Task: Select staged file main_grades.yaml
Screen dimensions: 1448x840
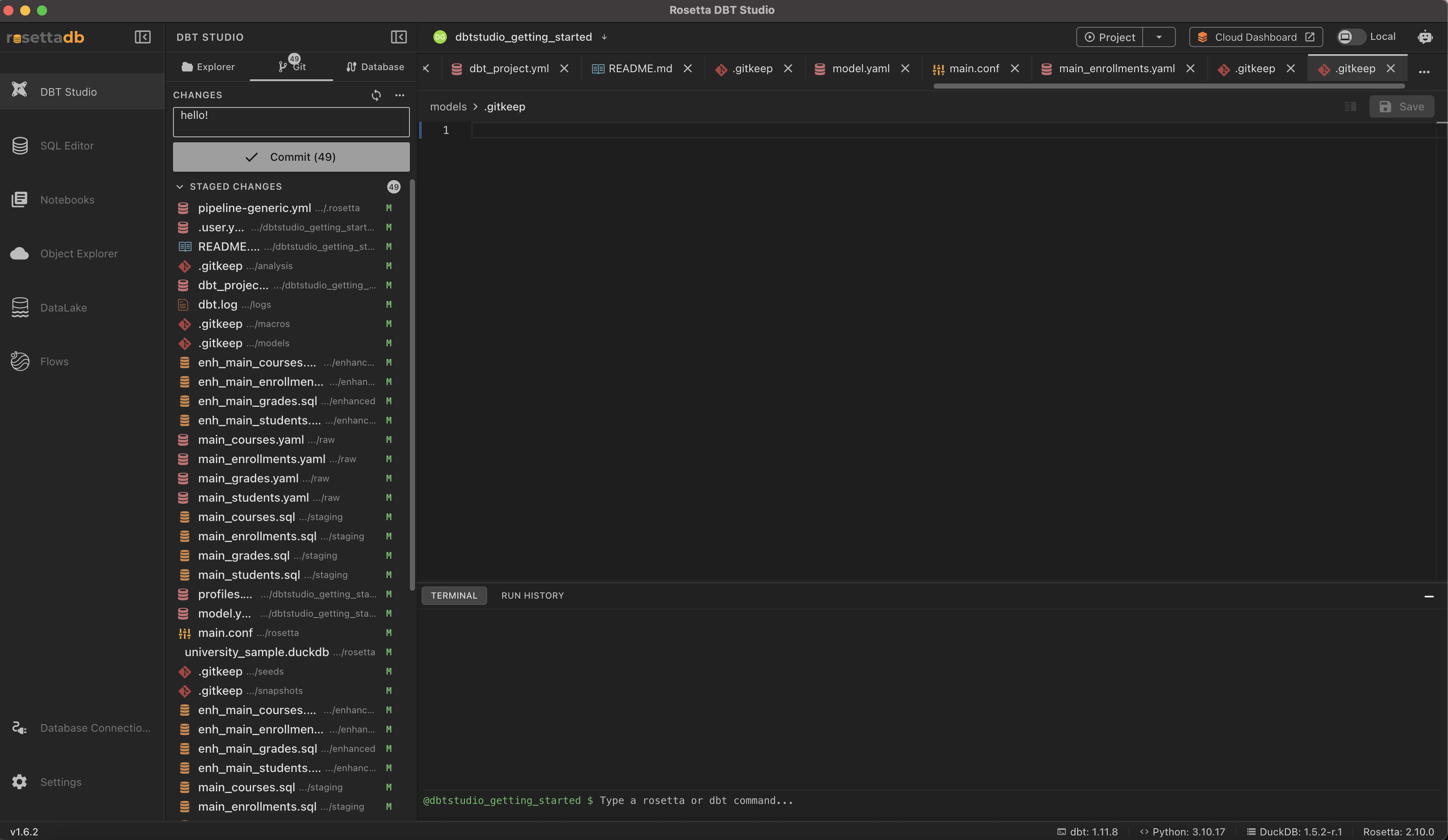Action: 287,478
